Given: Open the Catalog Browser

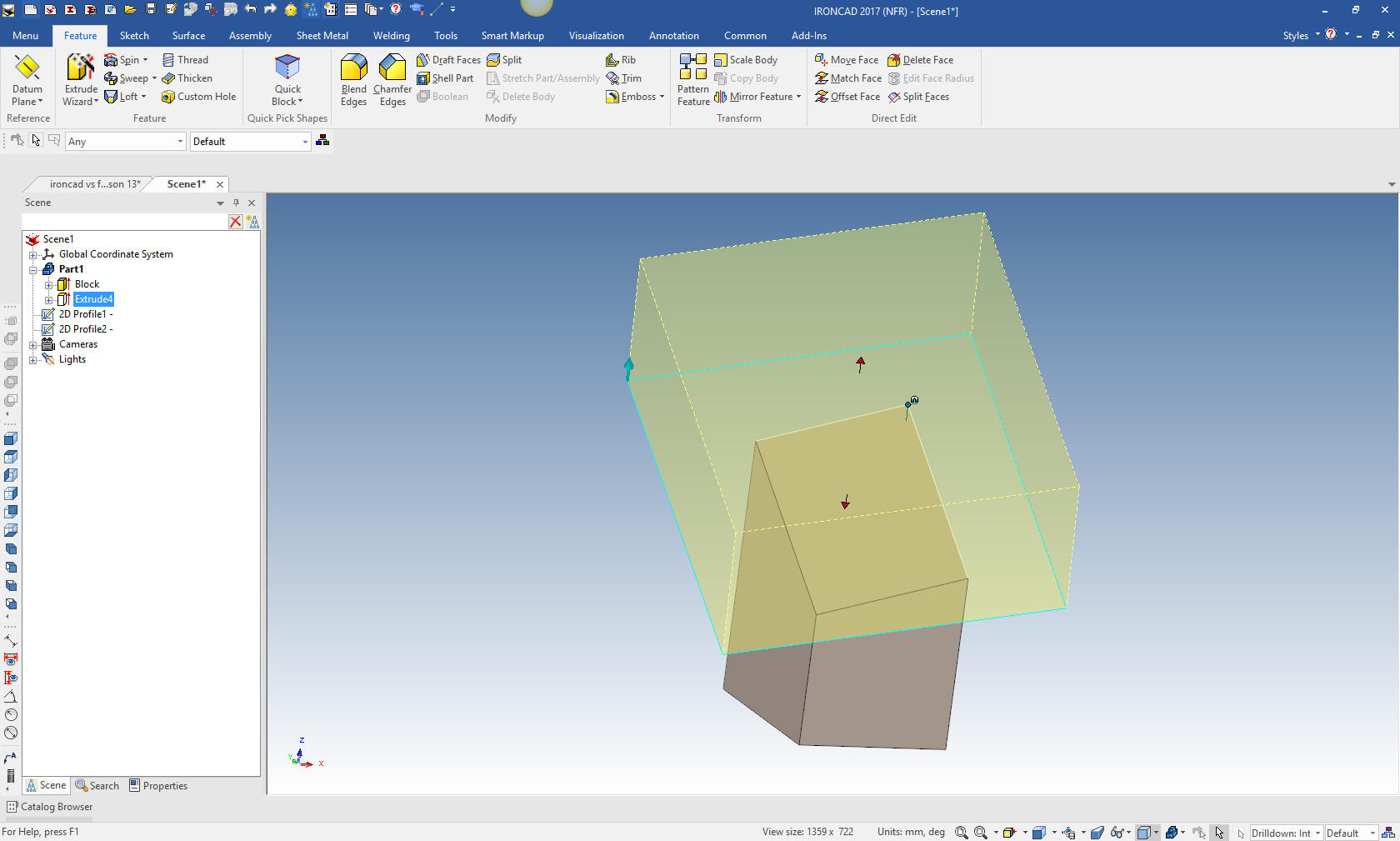Looking at the screenshot, I should coord(49,807).
